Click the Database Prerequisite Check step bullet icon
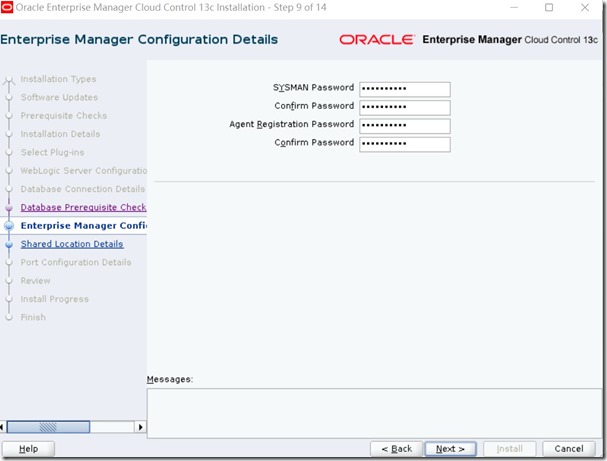This screenshot has height=461, width=607. pyautogui.click(x=9, y=208)
